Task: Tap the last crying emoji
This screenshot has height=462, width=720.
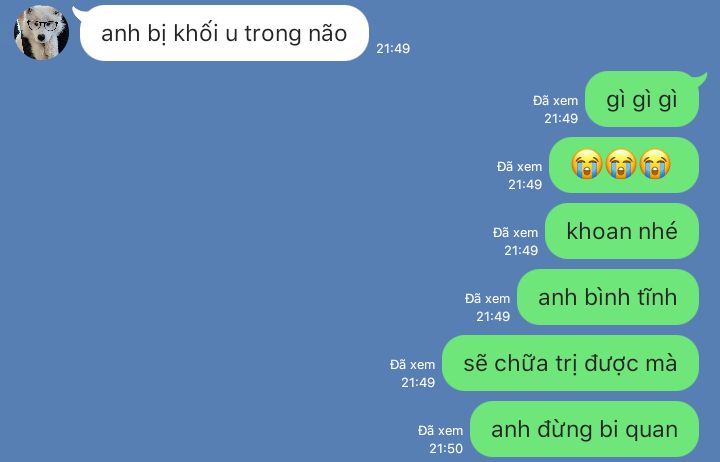Action: 655,164
